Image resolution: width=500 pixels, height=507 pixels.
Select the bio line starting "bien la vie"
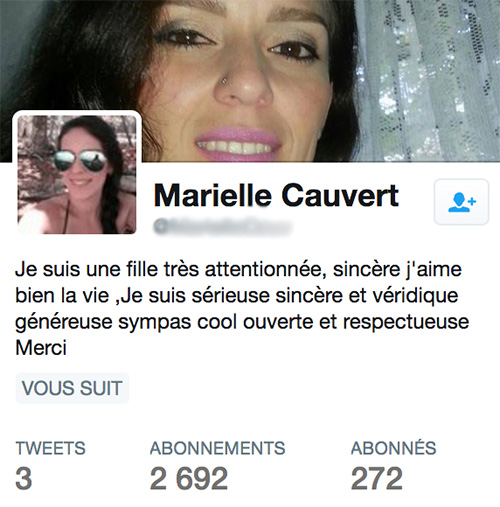[237, 296]
